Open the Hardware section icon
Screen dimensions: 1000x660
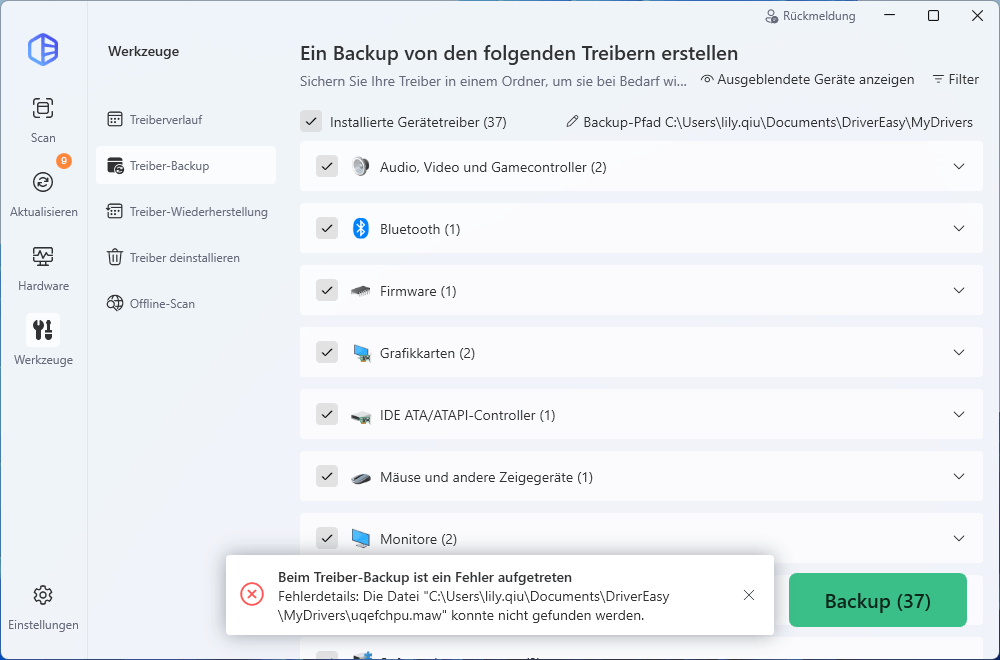coord(43,256)
